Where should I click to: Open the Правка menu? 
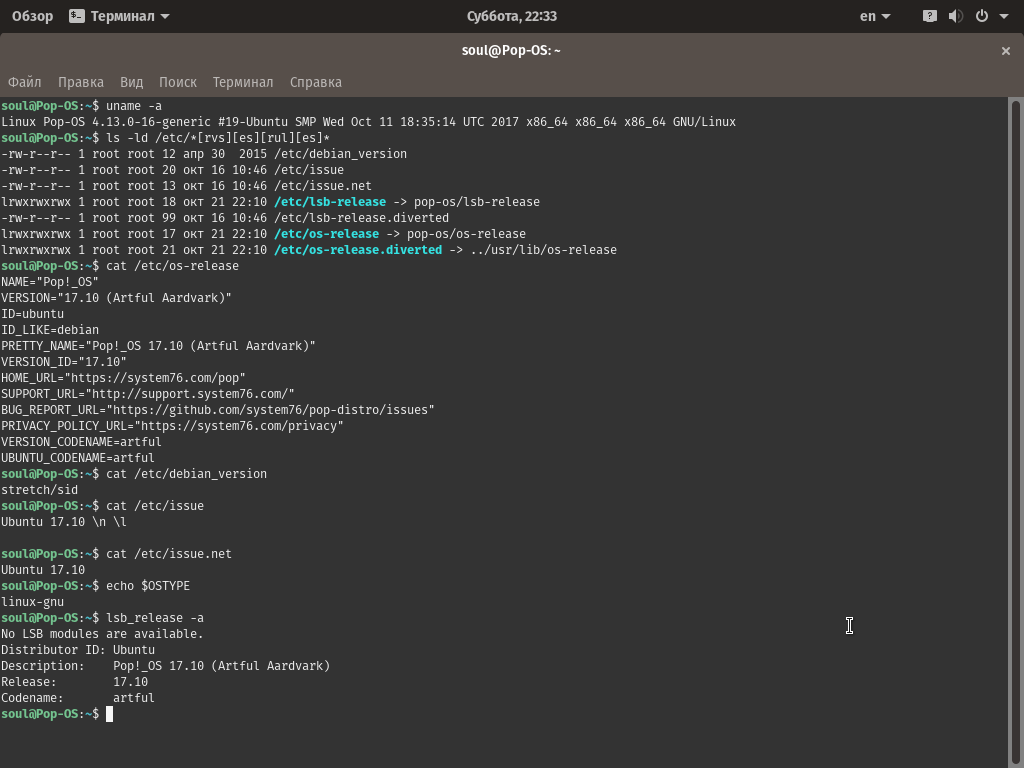[x=81, y=82]
